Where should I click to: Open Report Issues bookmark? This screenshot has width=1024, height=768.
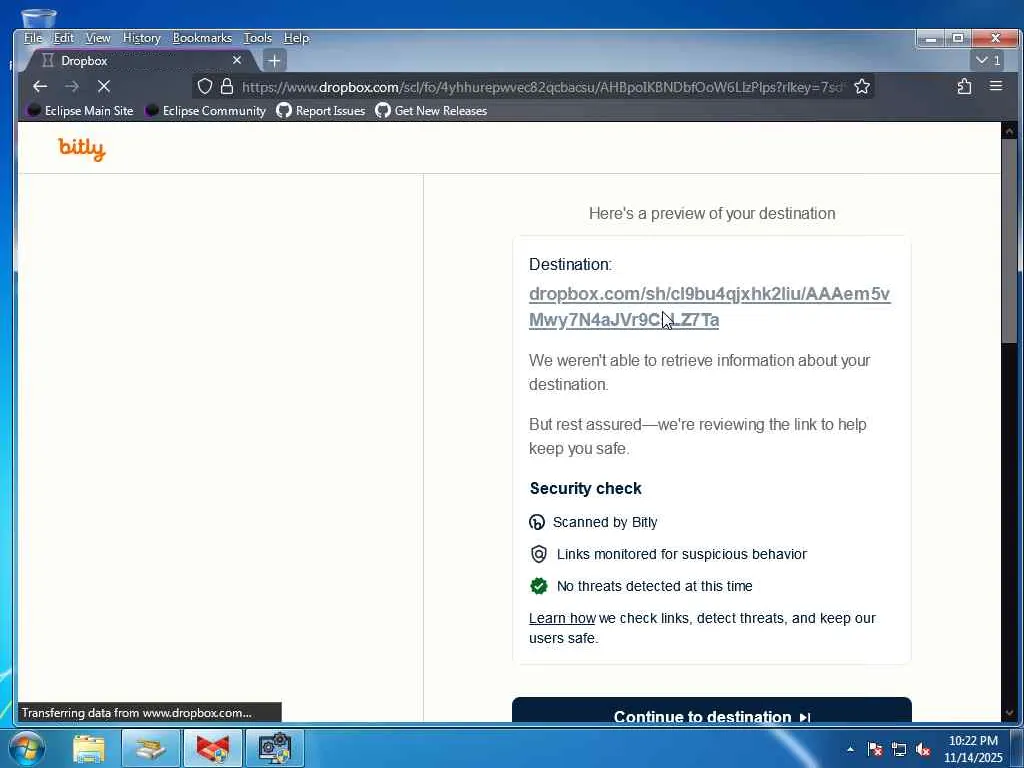(321, 111)
